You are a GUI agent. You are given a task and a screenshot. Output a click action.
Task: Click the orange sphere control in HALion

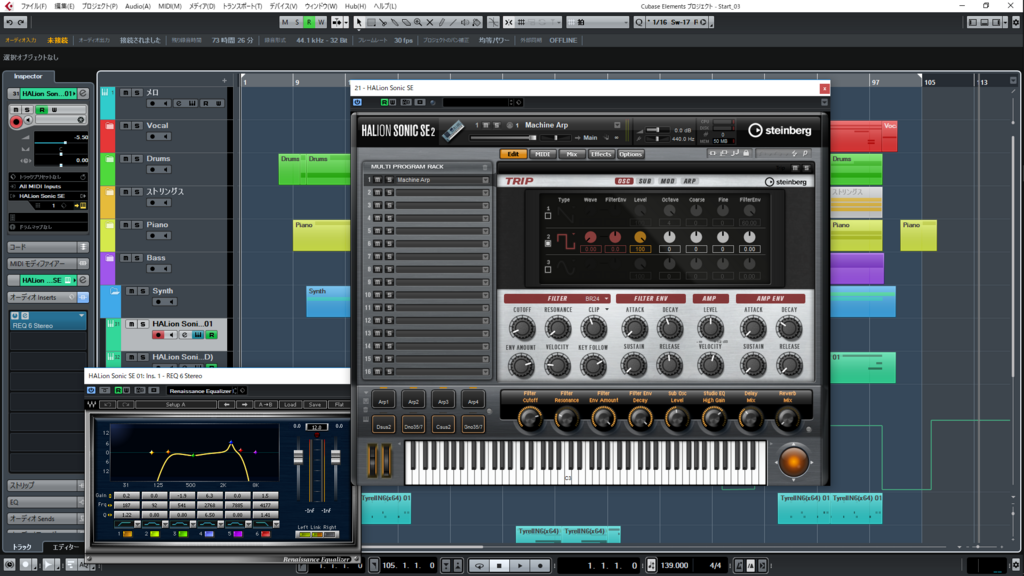793,462
